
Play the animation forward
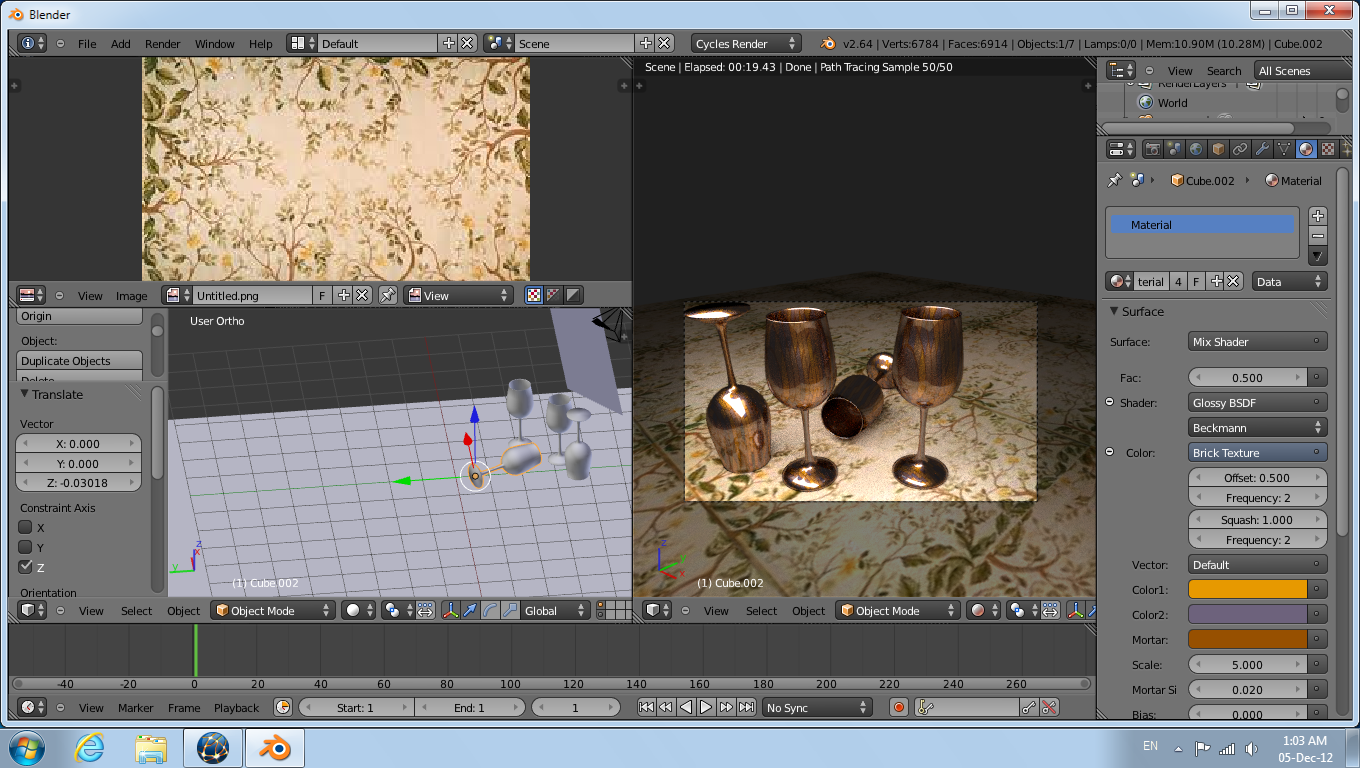pos(706,707)
